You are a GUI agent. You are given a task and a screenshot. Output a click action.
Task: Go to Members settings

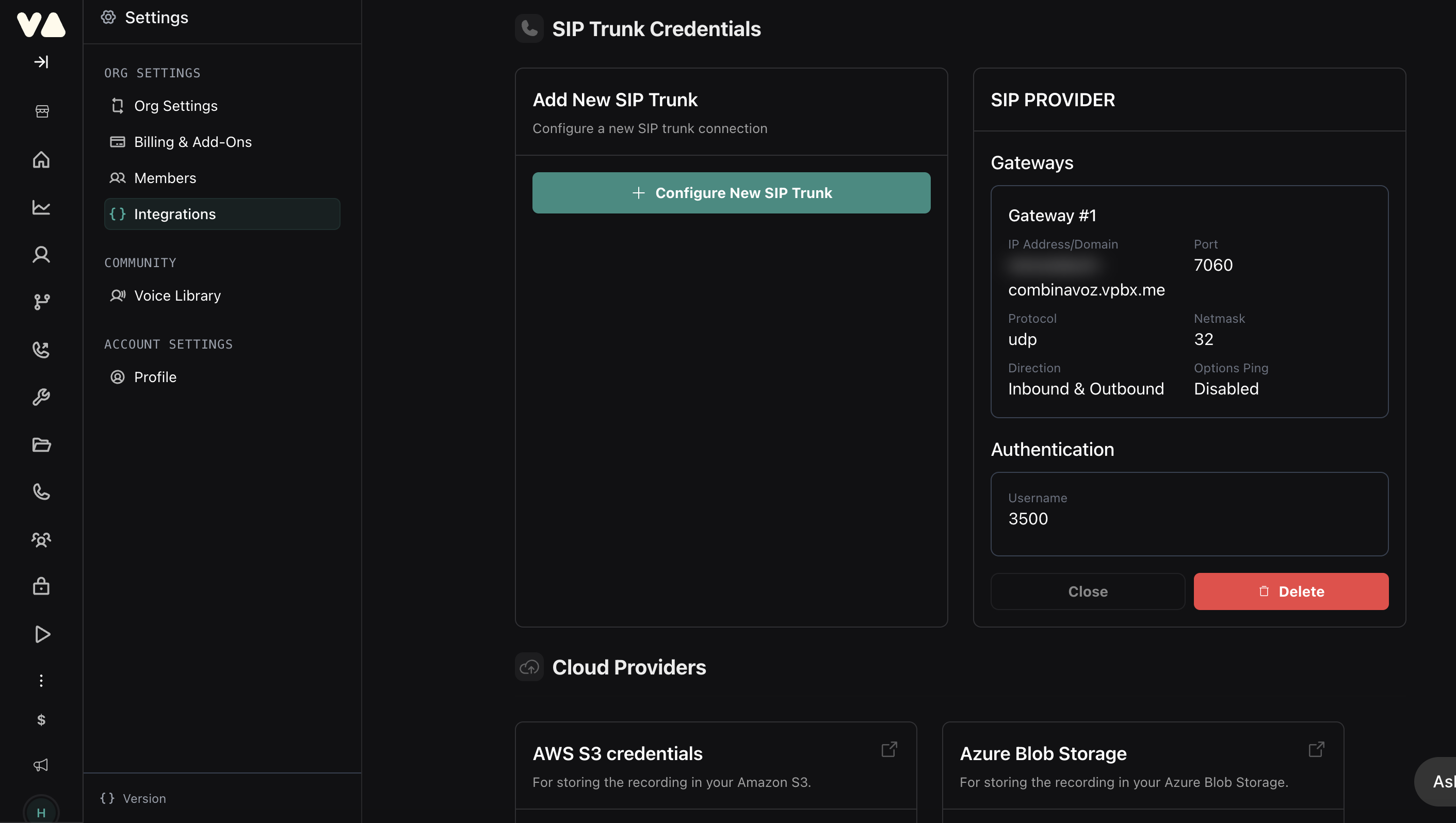165,178
